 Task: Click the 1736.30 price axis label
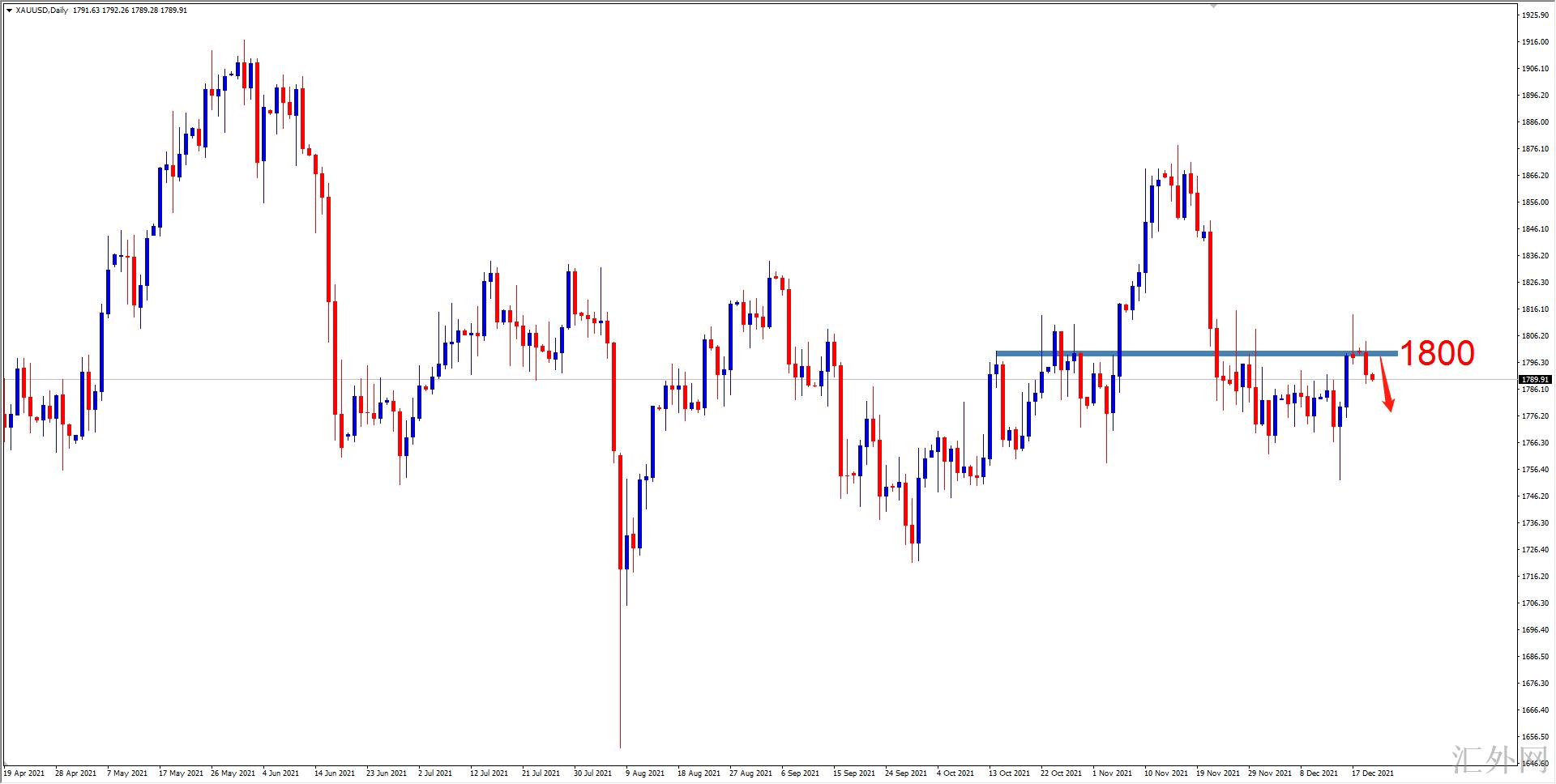point(1535,523)
